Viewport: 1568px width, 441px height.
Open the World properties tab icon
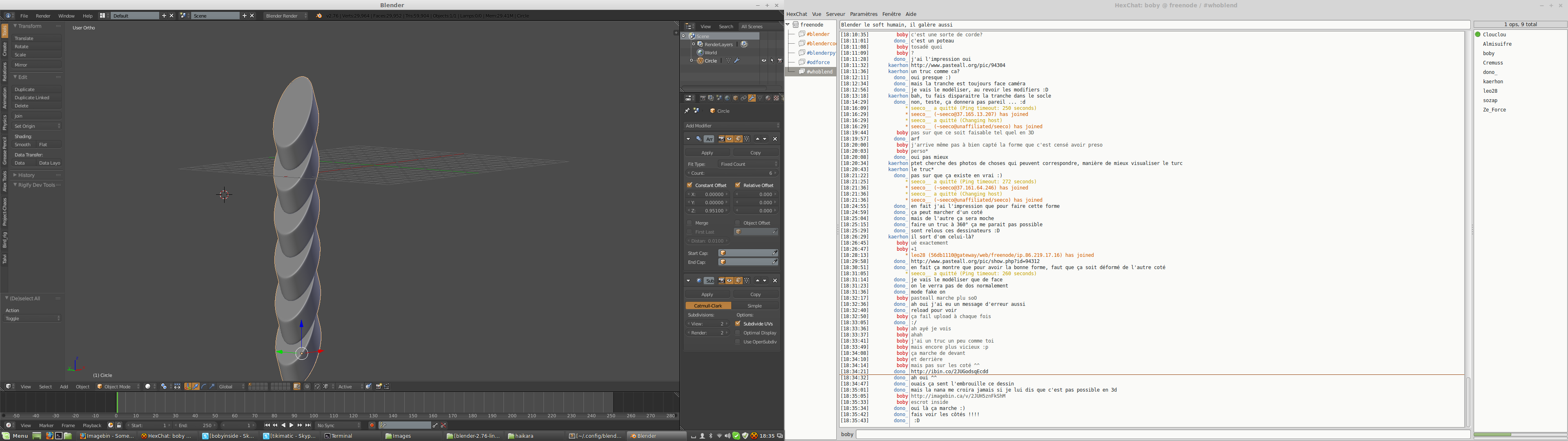[727, 98]
